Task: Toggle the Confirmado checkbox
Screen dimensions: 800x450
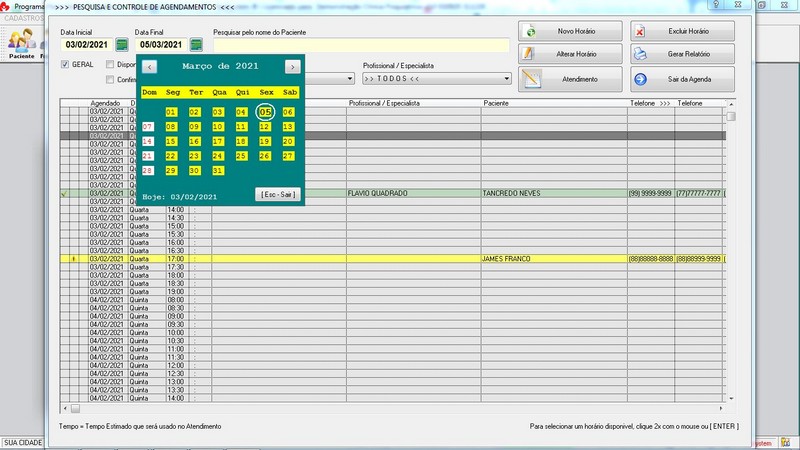Action: (110, 80)
